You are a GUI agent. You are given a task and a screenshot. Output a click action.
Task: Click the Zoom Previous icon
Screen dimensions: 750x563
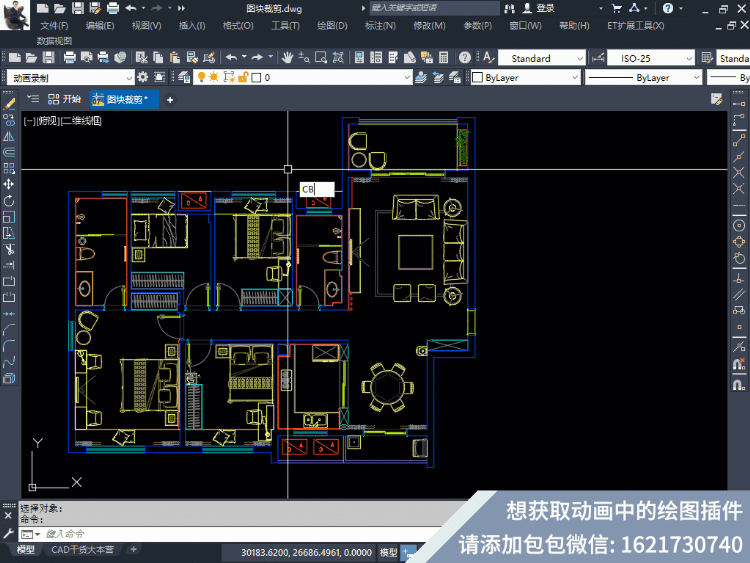[338, 58]
